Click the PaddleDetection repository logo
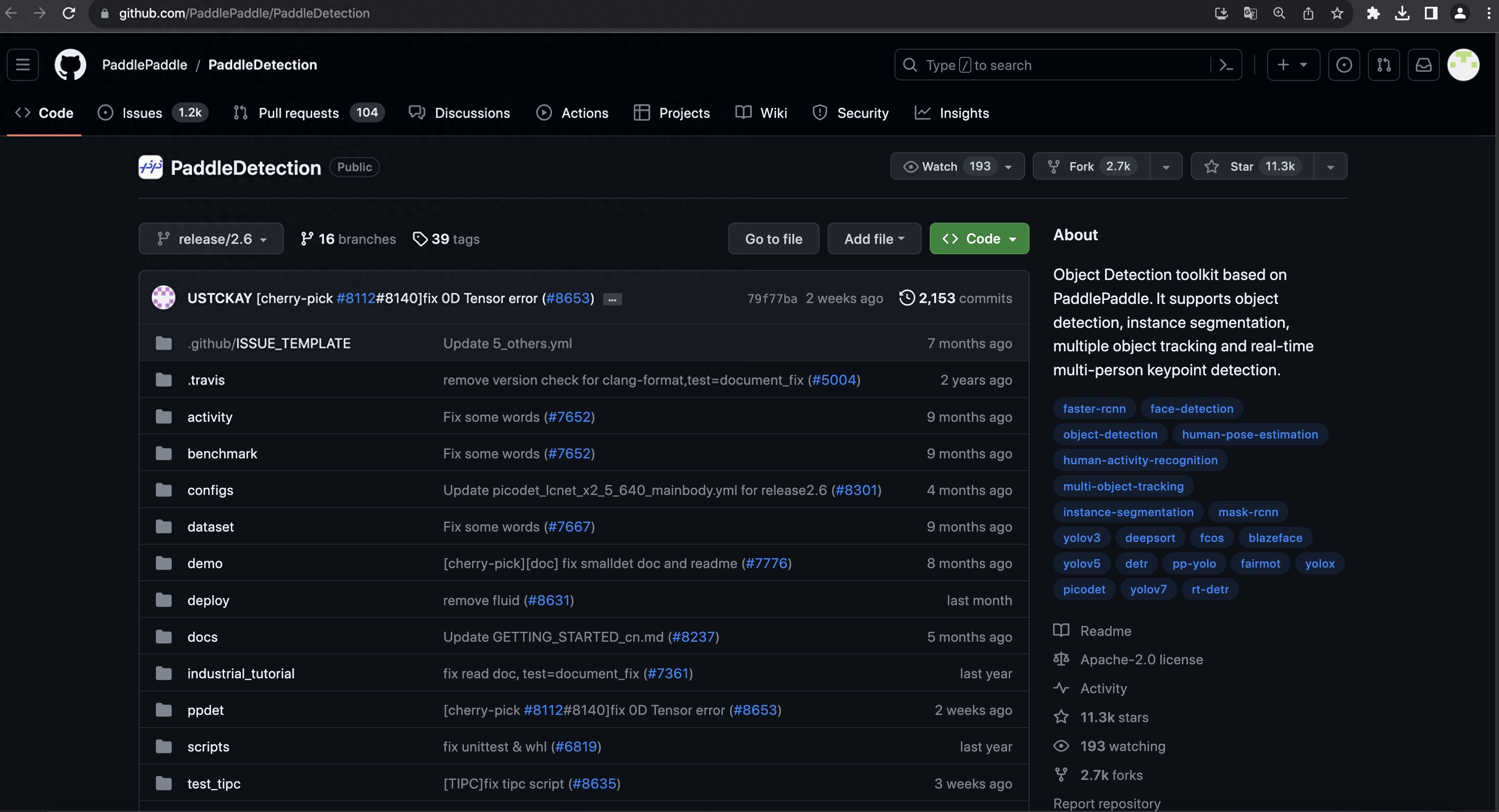 click(x=150, y=168)
